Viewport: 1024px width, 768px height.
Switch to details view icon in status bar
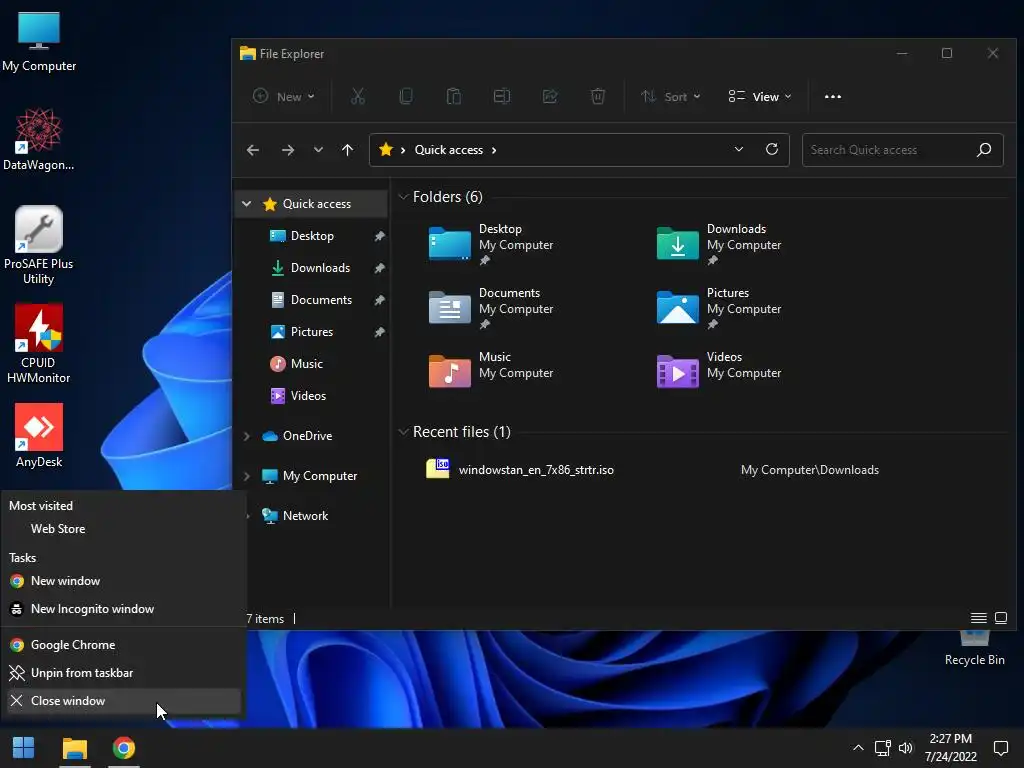pos(978,618)
